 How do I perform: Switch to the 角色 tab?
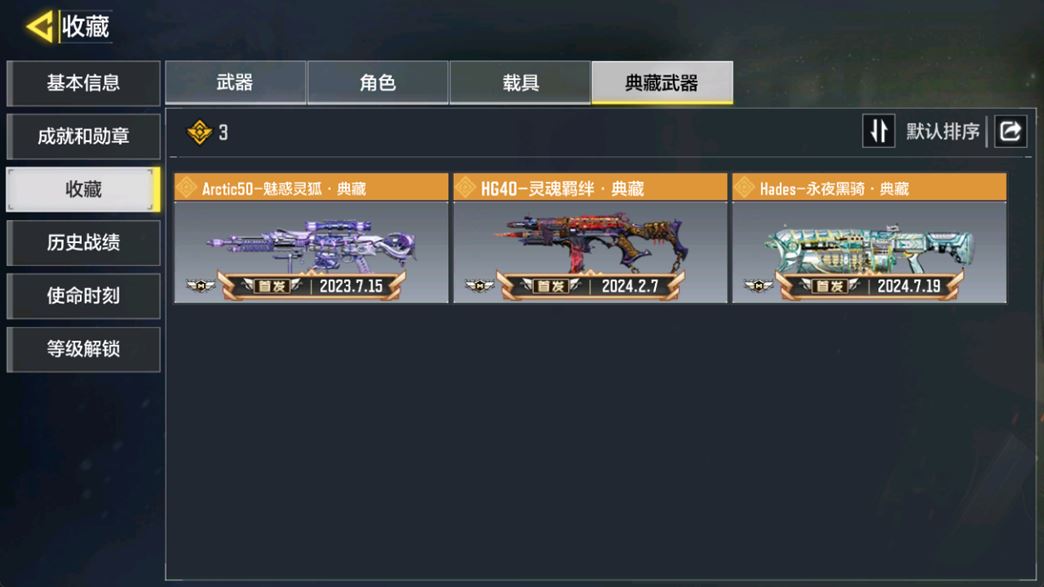tap(378, 83)
